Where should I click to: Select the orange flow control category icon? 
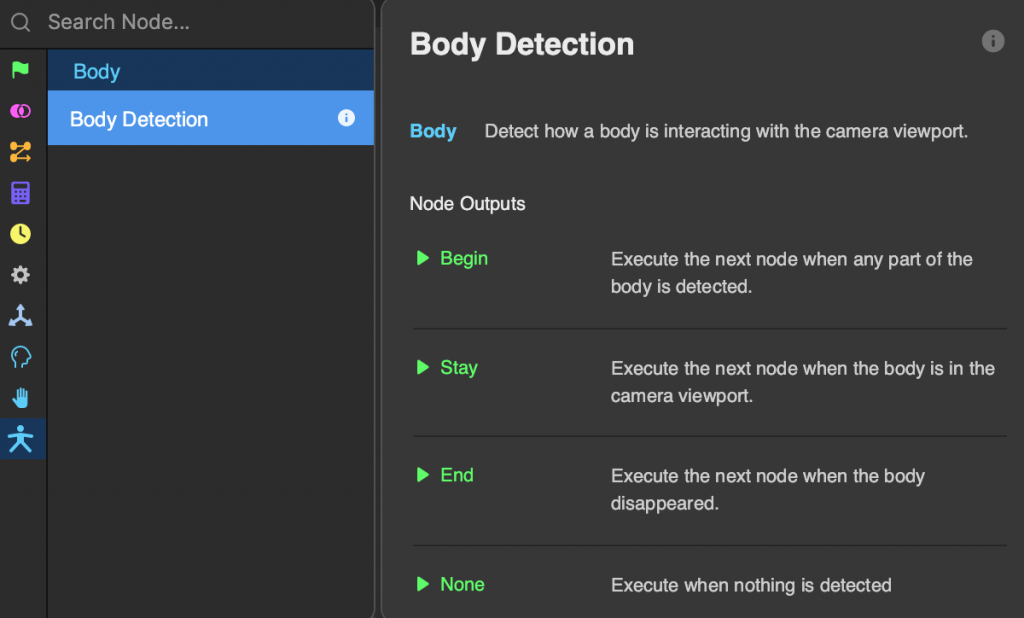pos(20,152)
